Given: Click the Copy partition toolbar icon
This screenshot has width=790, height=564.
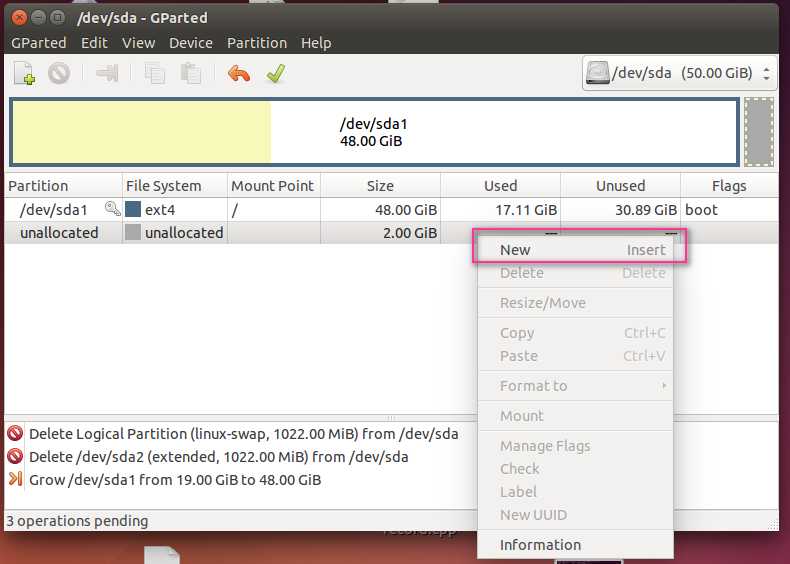Looking at the screenshot, I should pos(155,74).
